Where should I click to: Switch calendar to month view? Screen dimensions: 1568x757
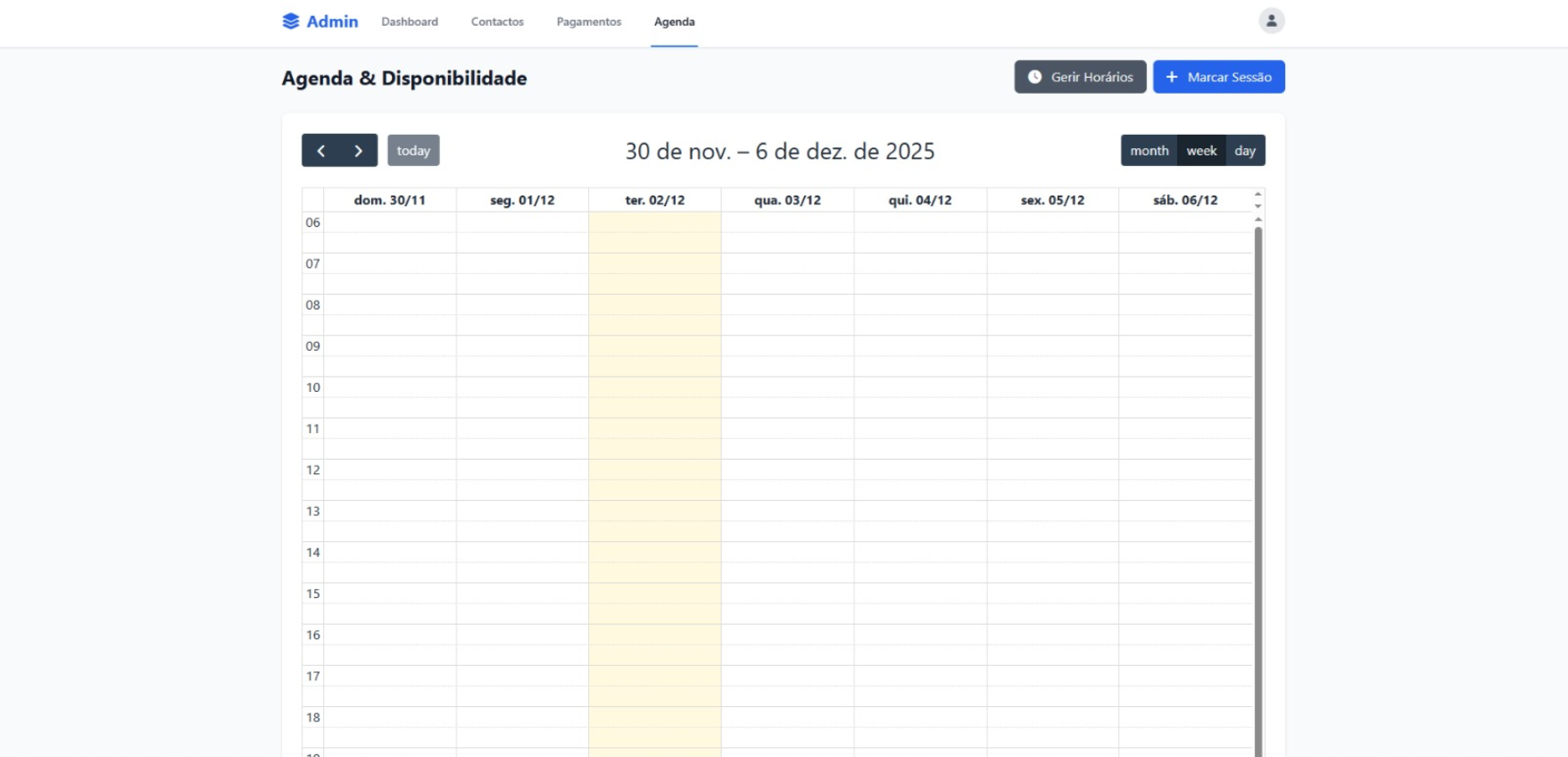click(x=1149, y=151)
